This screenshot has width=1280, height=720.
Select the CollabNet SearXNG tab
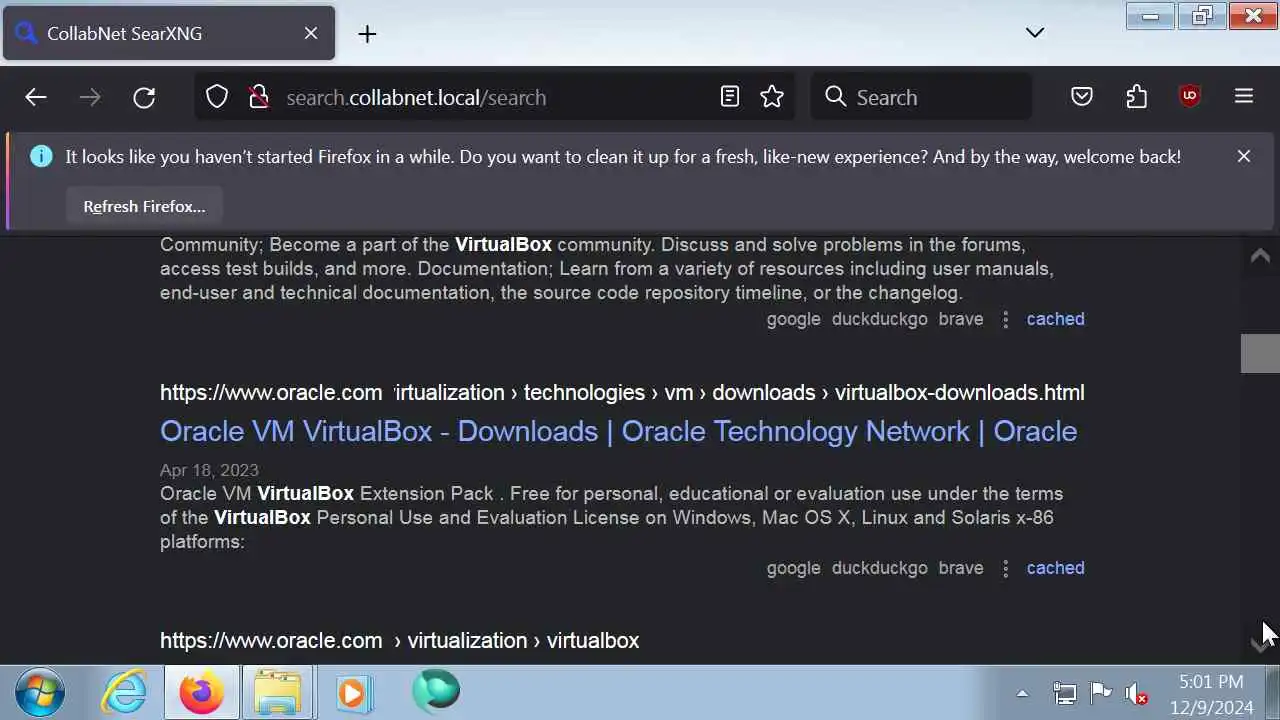tap(169, 33)
